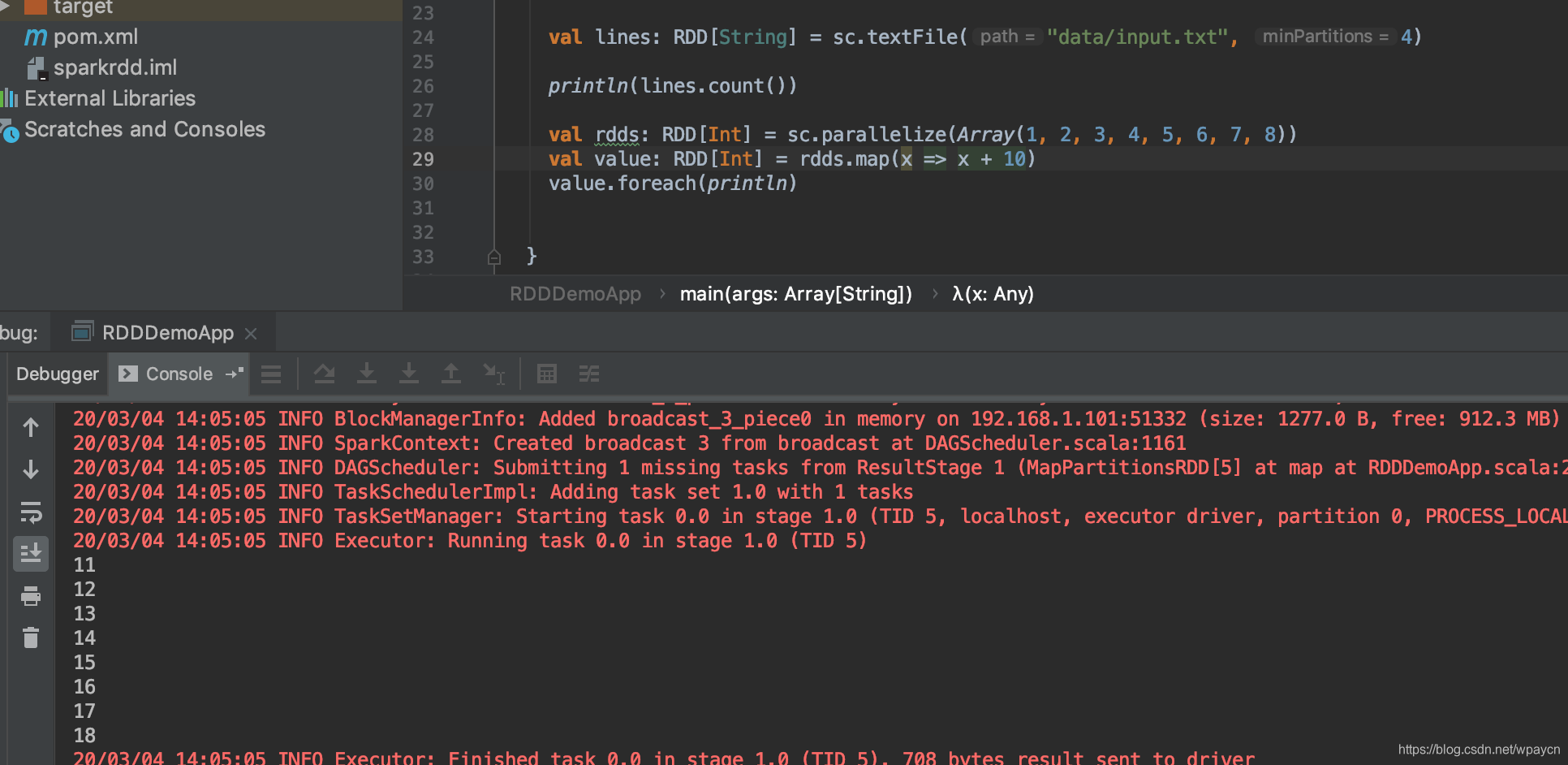Viewport: 1568px width, 765px height.
Task: Click the Step Over debugger icon
Action: pyautogui.click(x=325, y=374)
